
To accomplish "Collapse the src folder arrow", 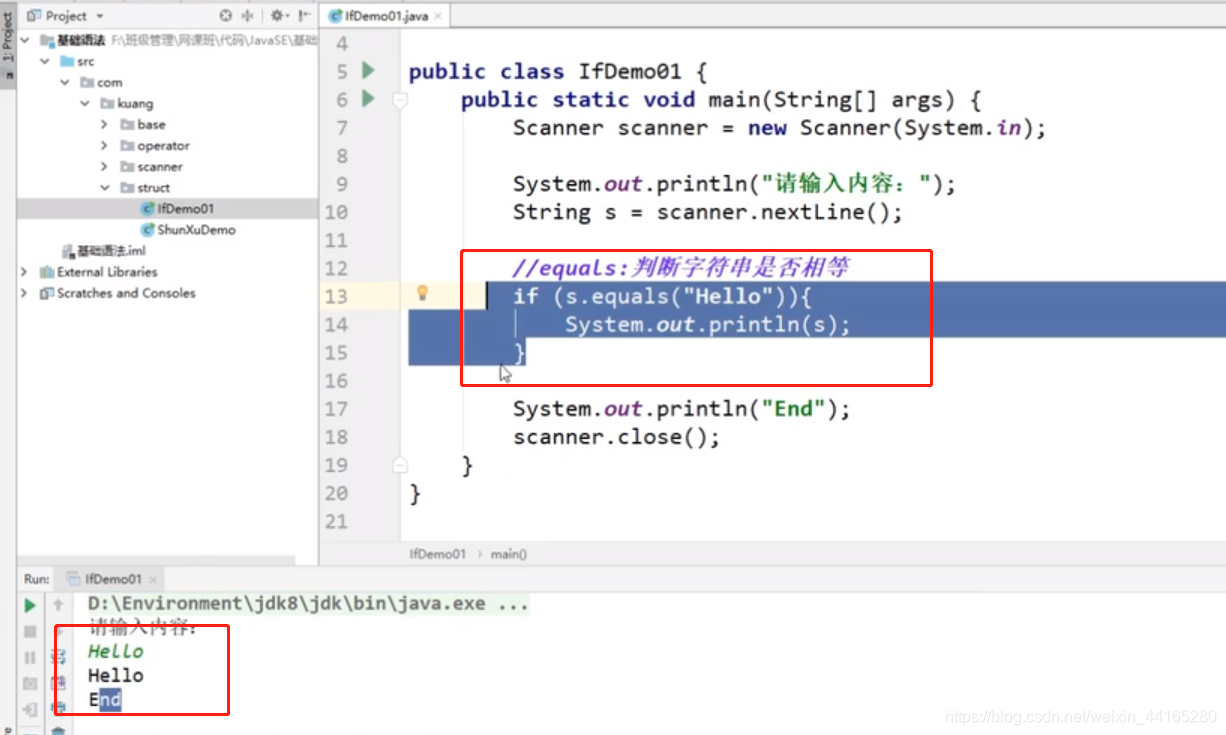I will click(x=45, y=61).
